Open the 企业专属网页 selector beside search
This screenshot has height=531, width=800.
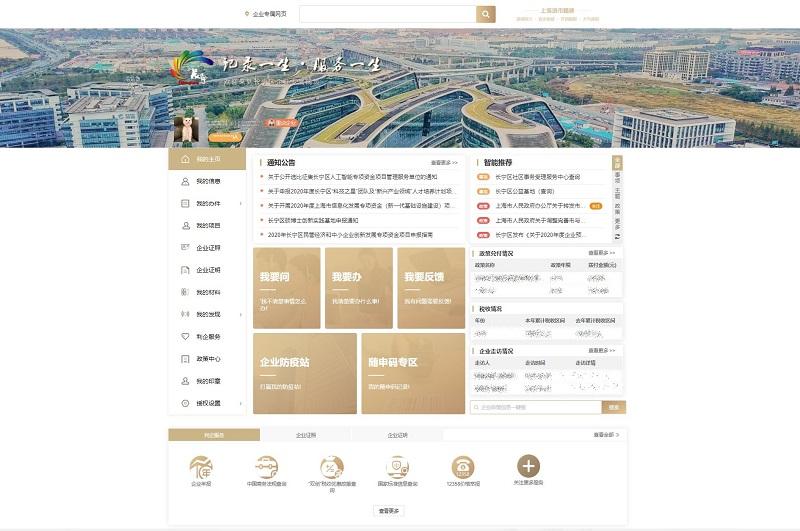(x=266, y=14)
